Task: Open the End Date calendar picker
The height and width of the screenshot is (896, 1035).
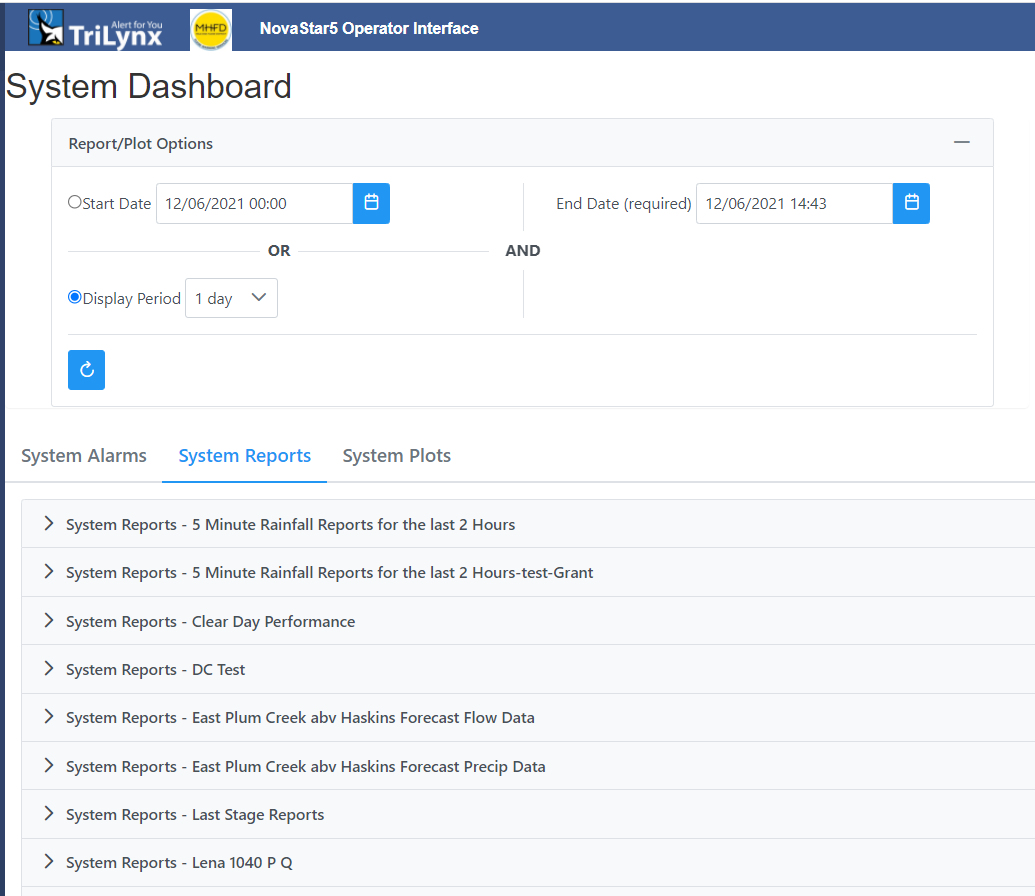Action: [910, 203]
